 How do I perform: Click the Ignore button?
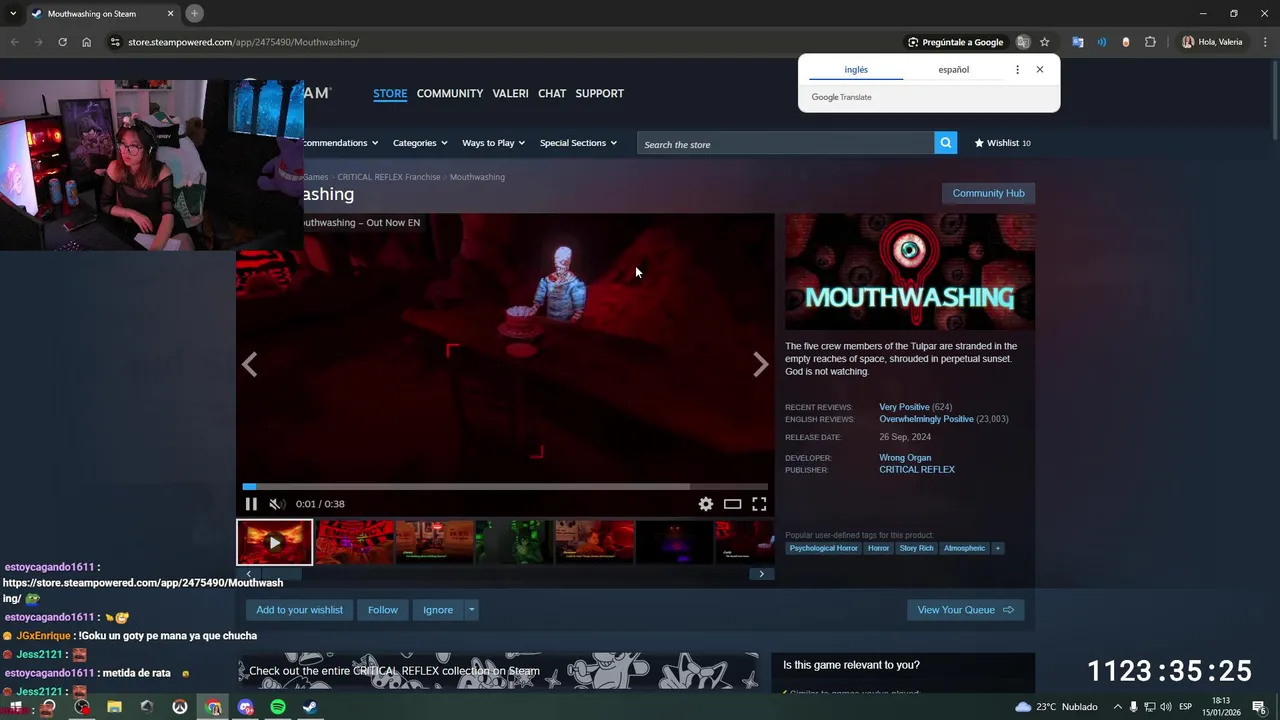438,610
